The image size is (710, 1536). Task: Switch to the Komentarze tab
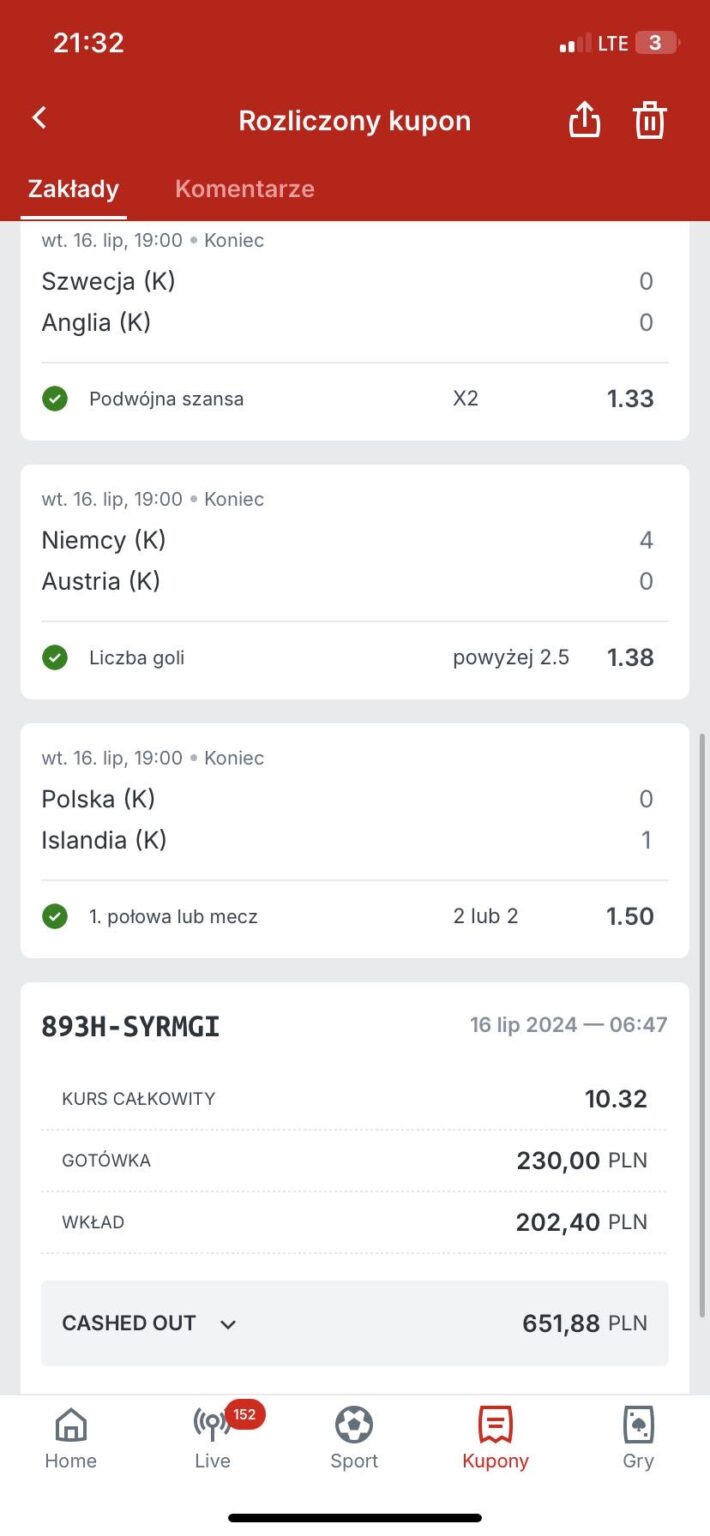pyautogui.click(x=244, y=189)
